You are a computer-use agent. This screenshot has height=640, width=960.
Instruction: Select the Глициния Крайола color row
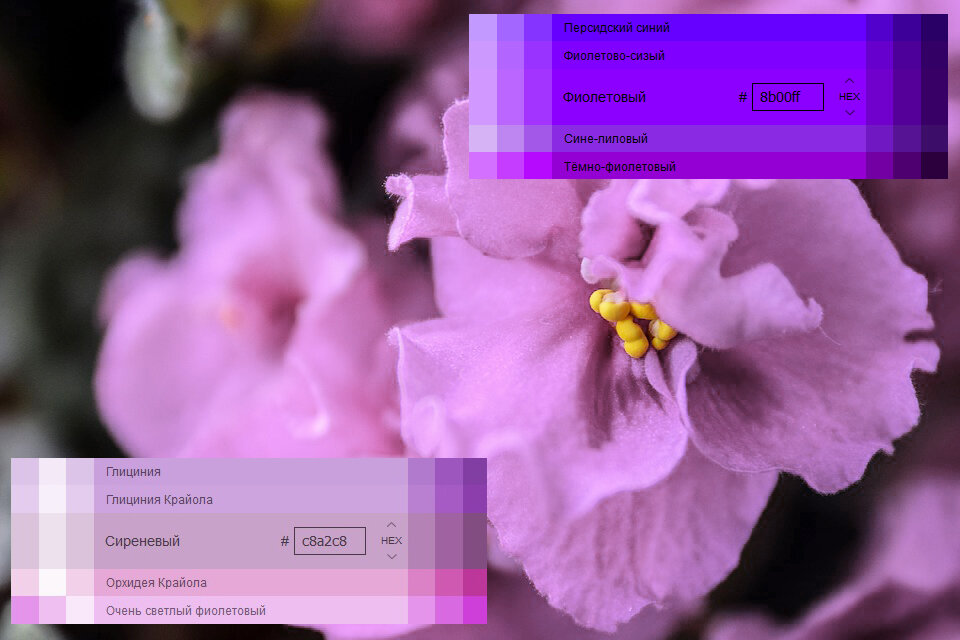pyautogui.click(x=249, y=500)
